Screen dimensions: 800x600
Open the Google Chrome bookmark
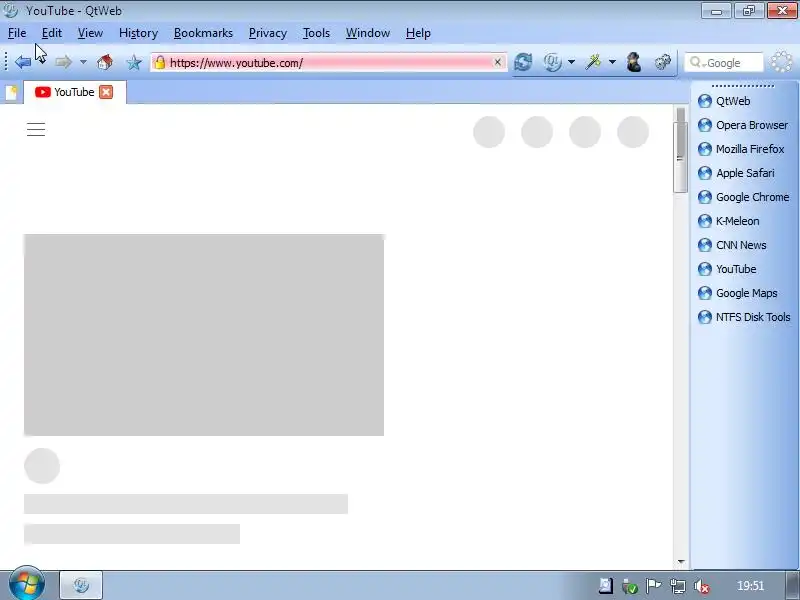click(744, 197)
